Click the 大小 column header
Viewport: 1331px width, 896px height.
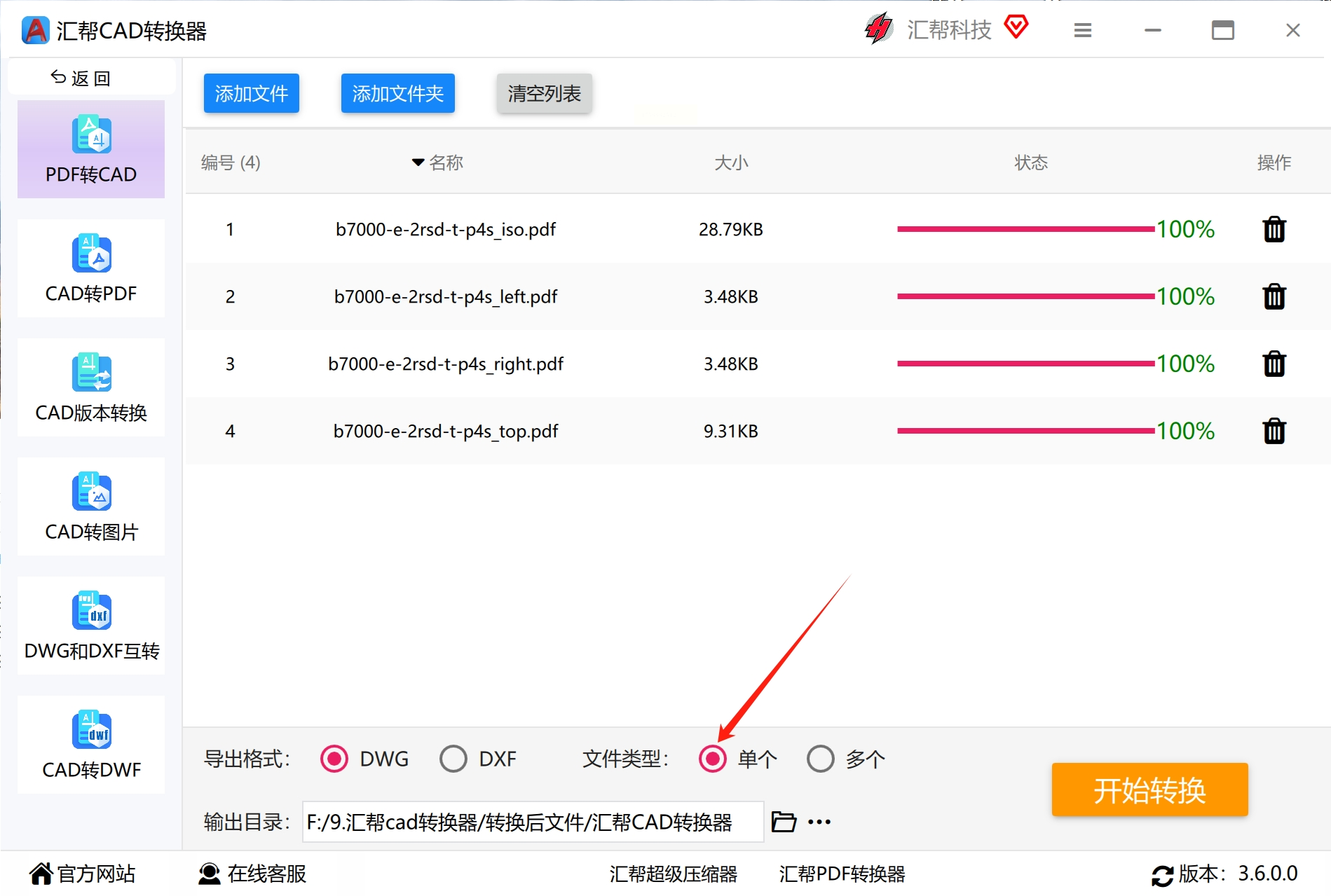pyautogui.click(x=731, y=163)
